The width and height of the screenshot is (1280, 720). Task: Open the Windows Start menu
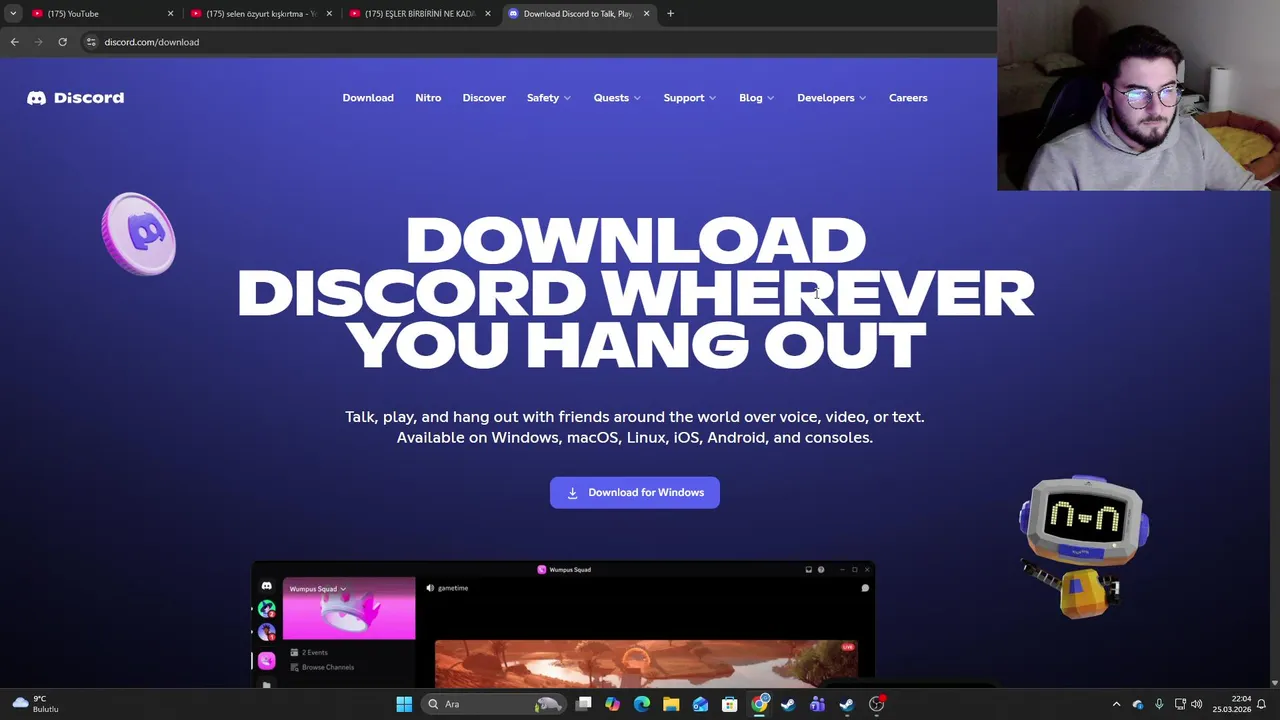point(404,704)
